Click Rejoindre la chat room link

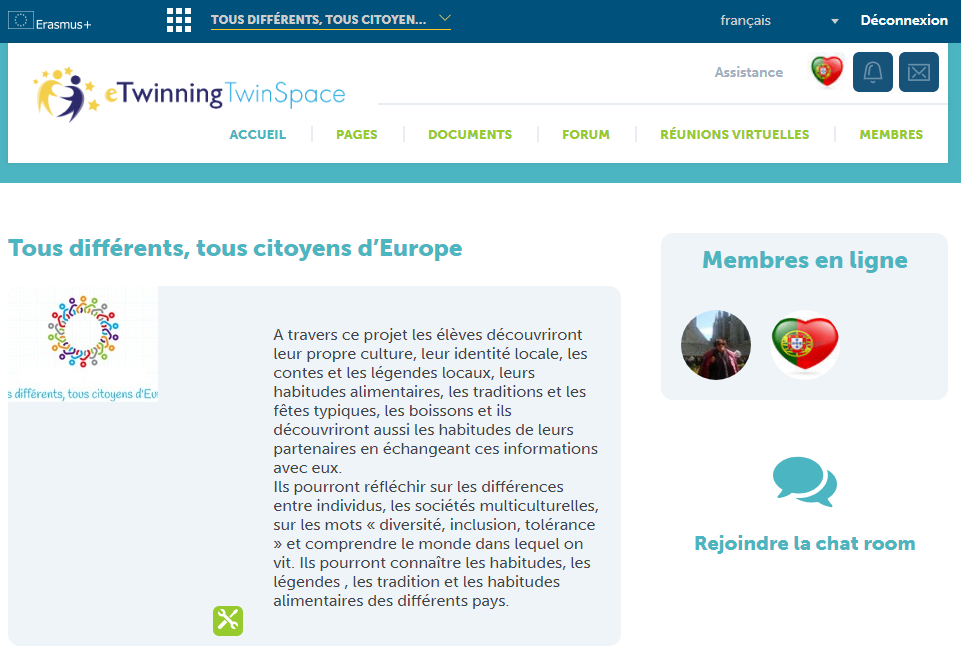pos(805,544)
